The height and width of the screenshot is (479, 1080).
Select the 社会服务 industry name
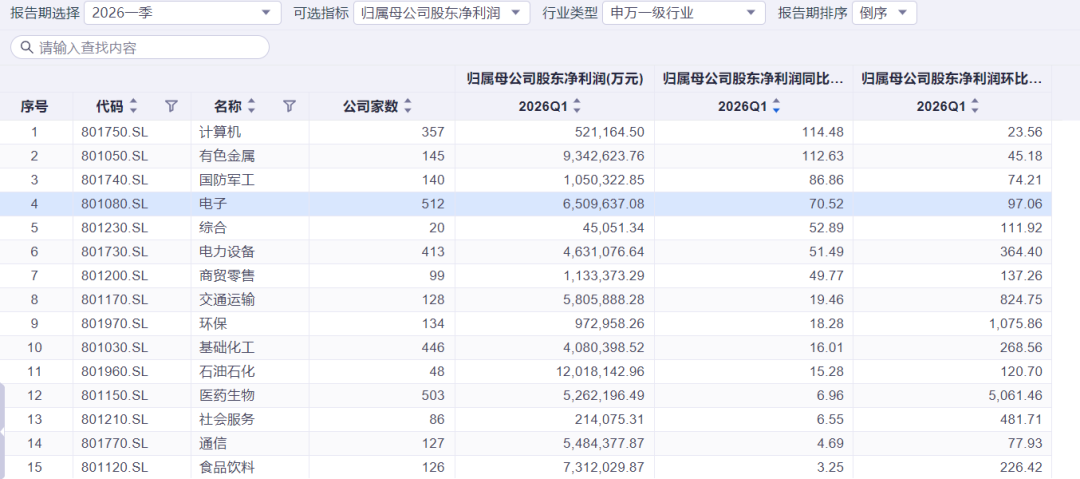(227, 419)
